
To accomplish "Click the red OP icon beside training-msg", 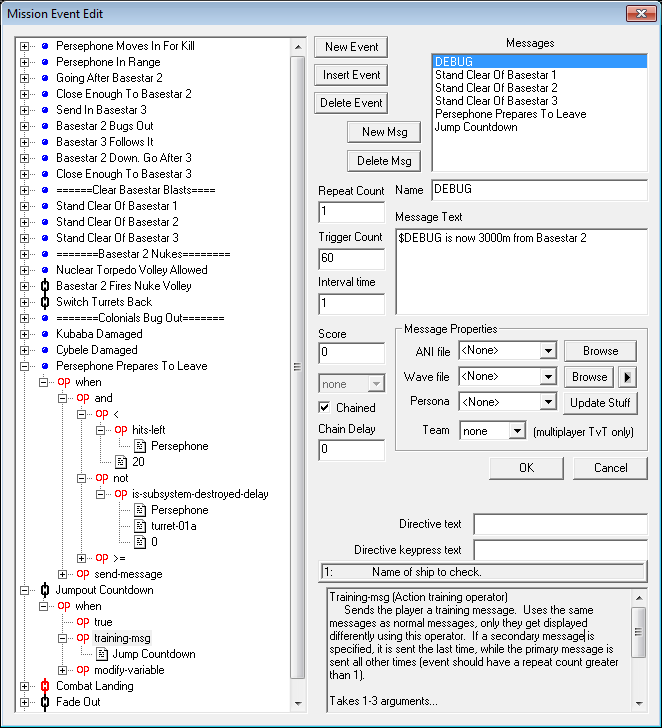I will (x=83, y=638).
